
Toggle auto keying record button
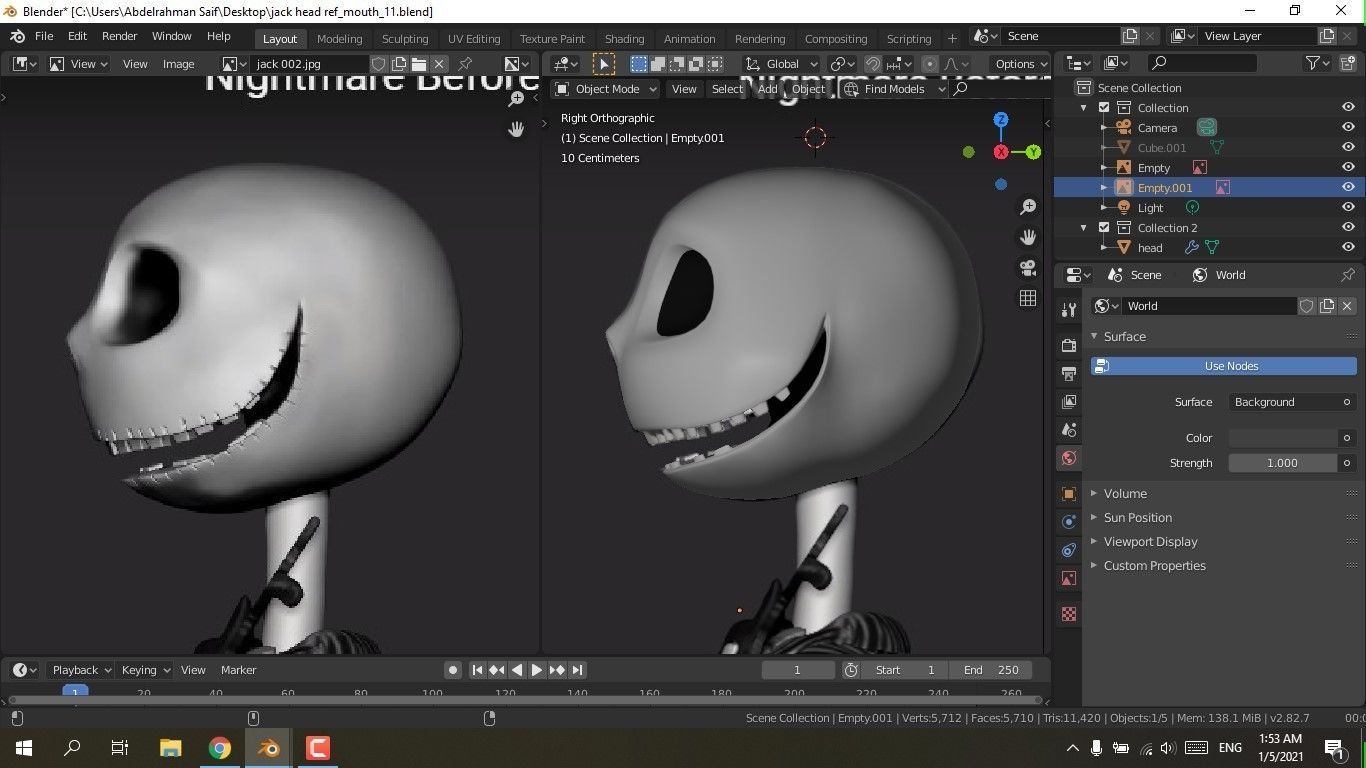453,670
